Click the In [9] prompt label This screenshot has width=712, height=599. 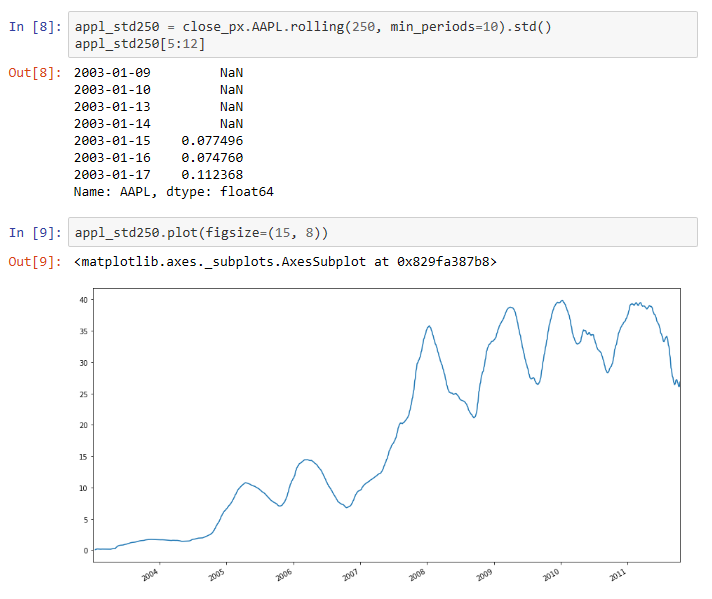coord(34,233)
